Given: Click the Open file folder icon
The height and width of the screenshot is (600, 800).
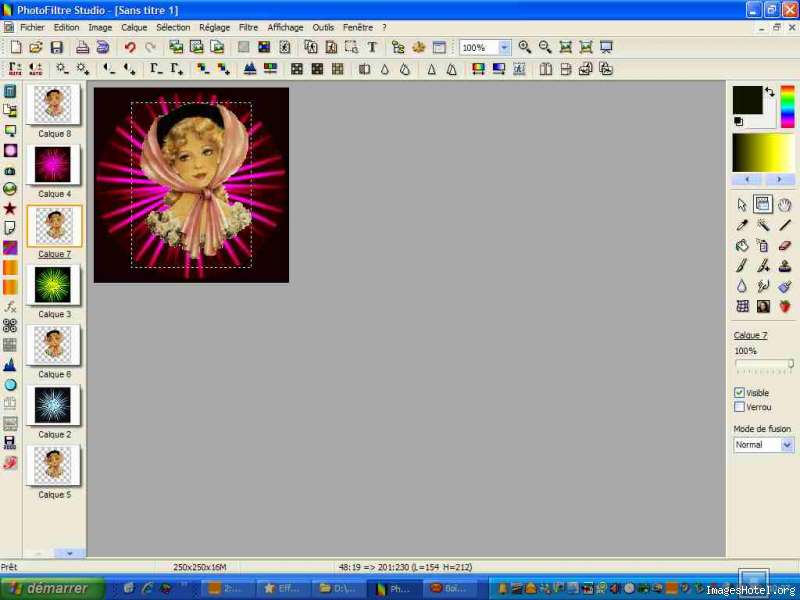Looking at the screenshot, I should pyautogui.click(x=36, y=47).
